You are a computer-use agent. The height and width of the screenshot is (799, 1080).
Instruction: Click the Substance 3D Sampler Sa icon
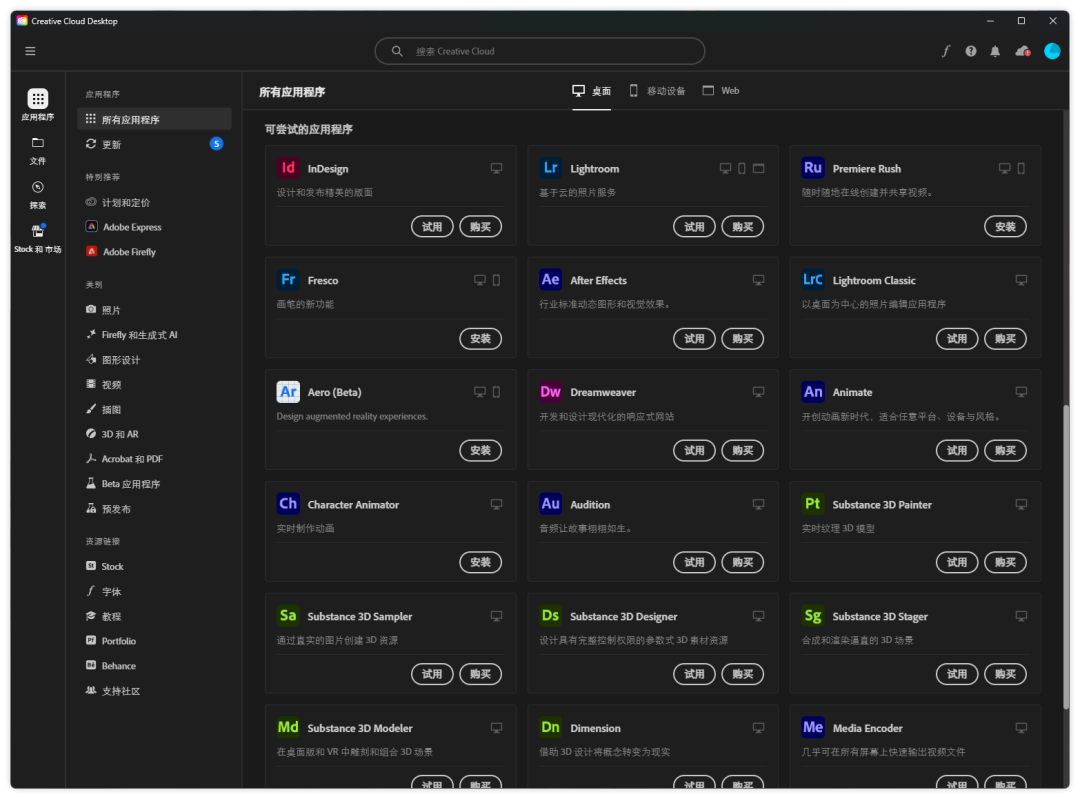(288, 615)
